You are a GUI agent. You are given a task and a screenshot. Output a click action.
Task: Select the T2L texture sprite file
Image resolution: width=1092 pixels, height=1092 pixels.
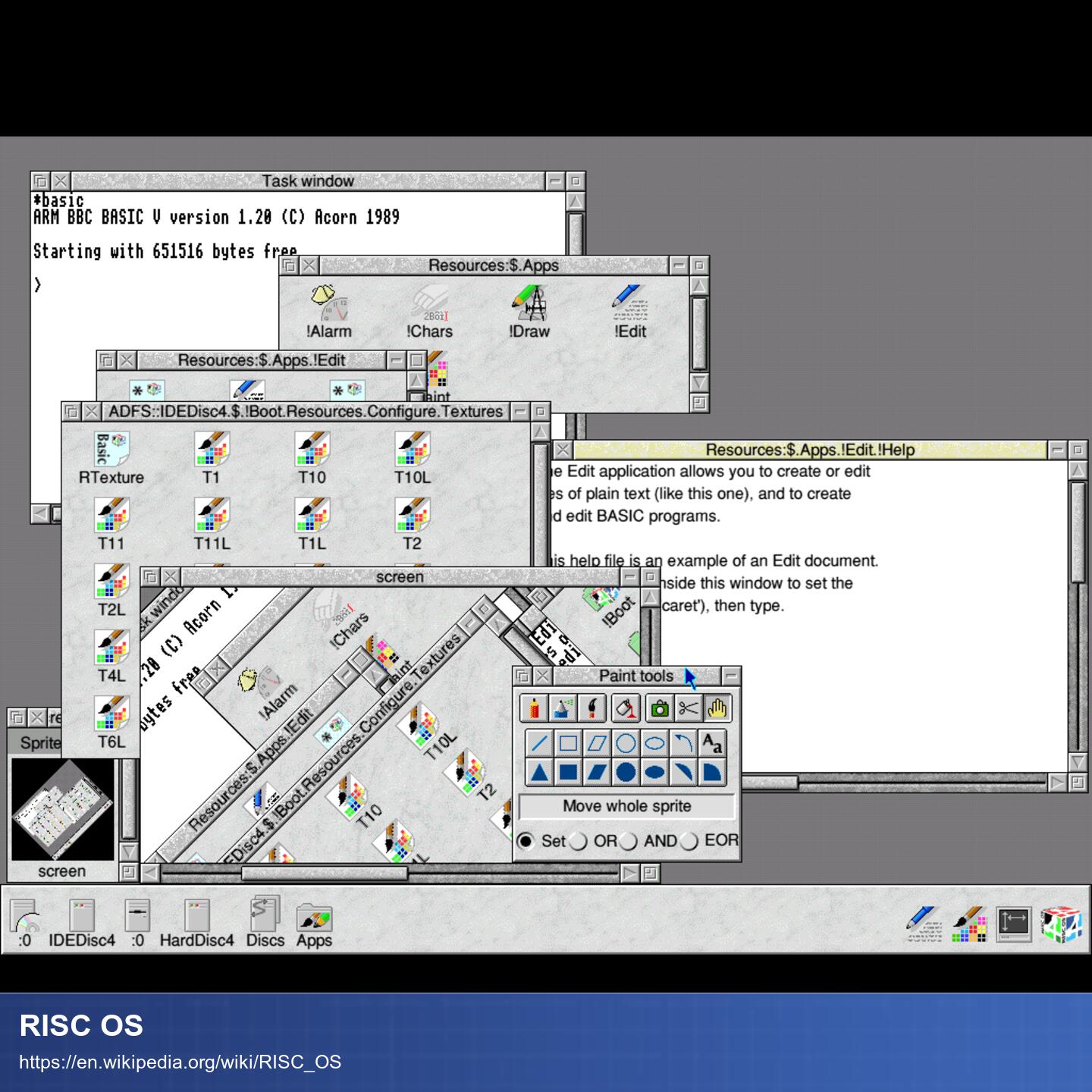click(x=111, y=590)
